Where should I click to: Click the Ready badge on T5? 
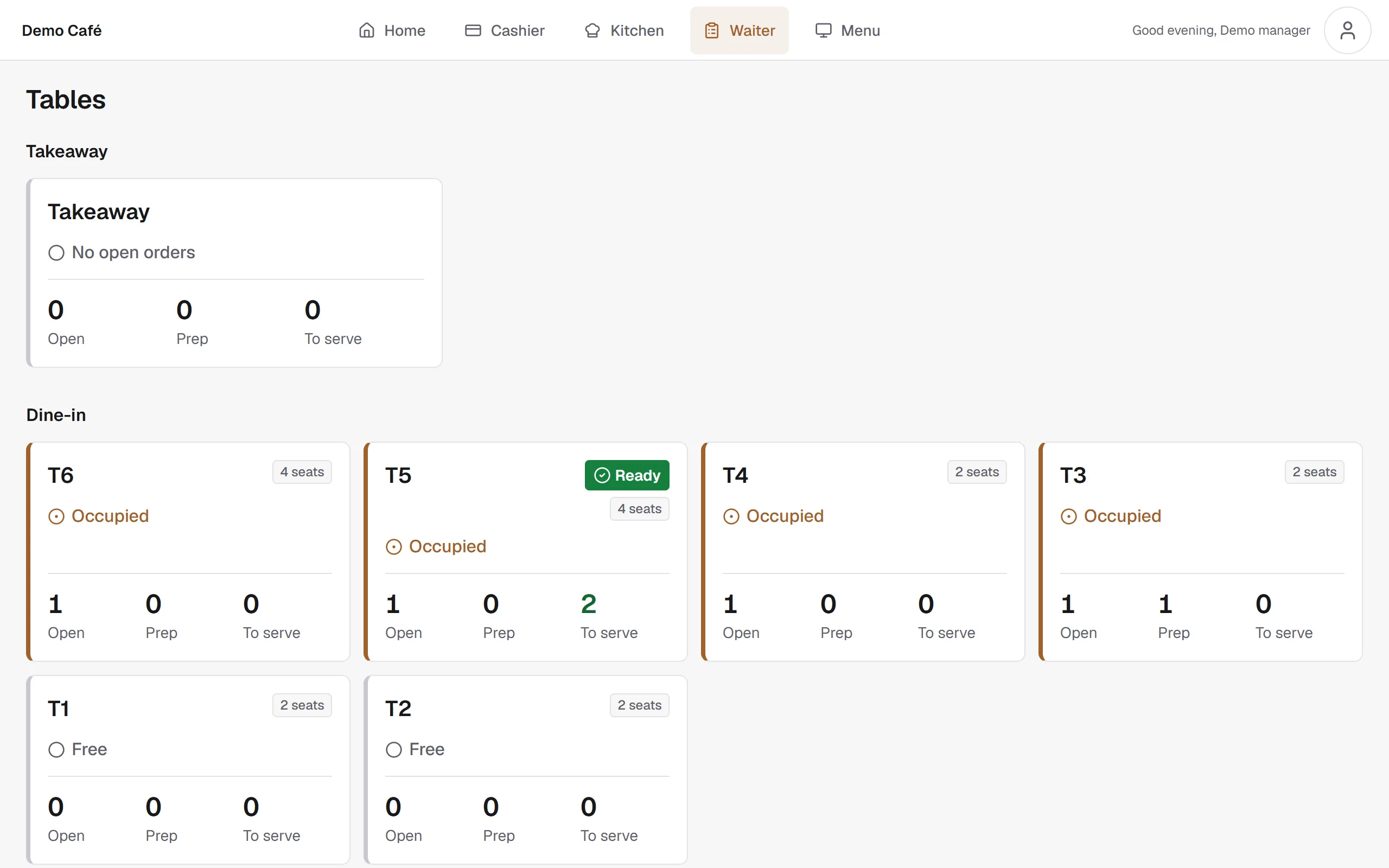tap(627, 475)
